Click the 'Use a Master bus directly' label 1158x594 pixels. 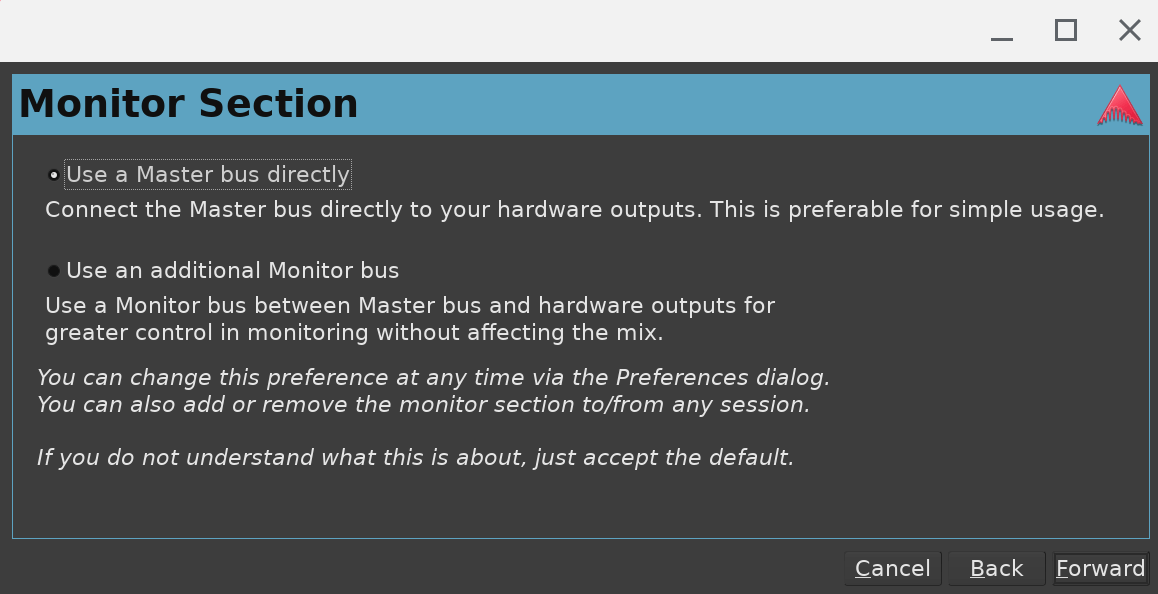pyautogui.click(x=208, y=175)
